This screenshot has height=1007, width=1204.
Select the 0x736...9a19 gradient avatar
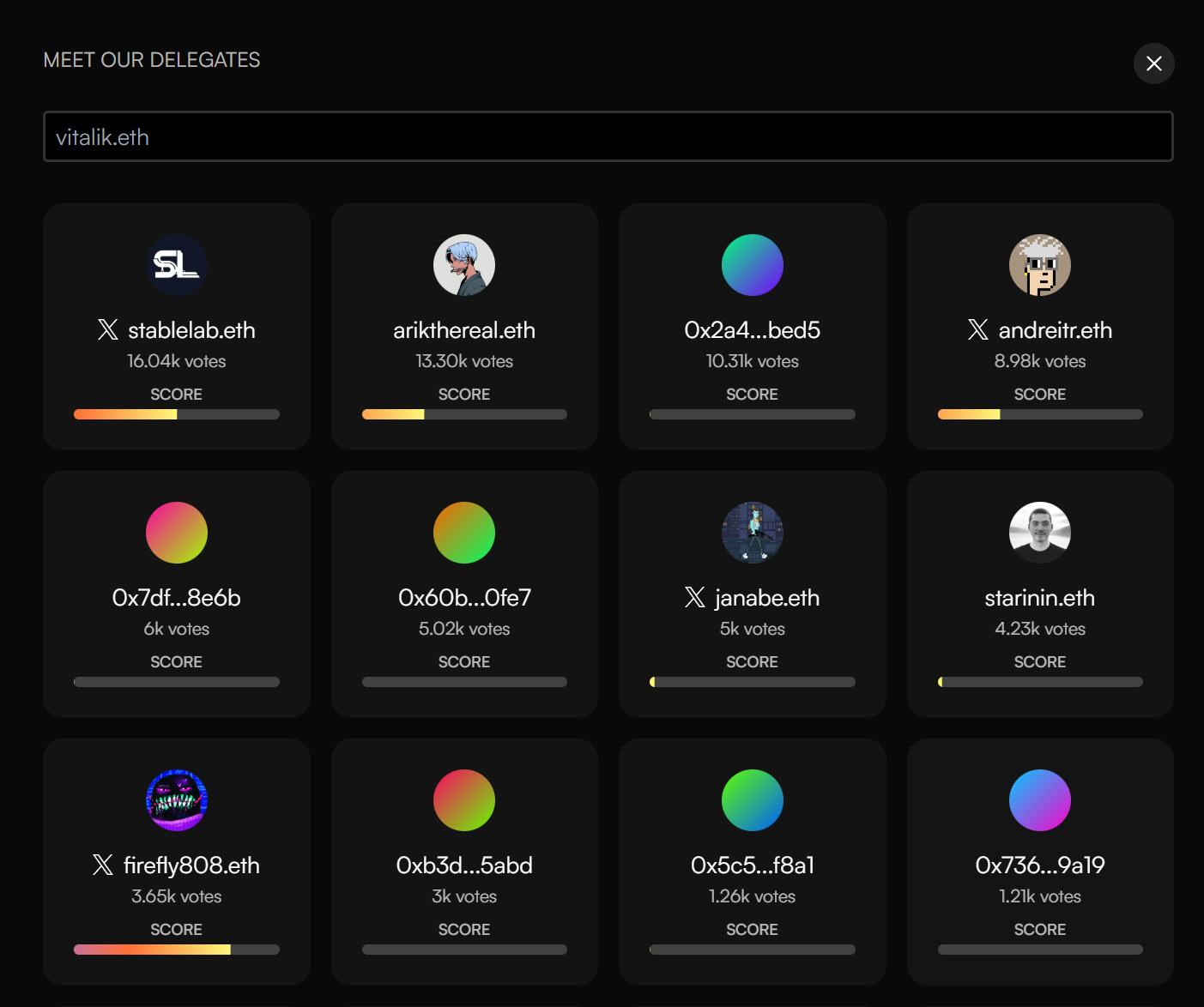(x=1040, y=800)
